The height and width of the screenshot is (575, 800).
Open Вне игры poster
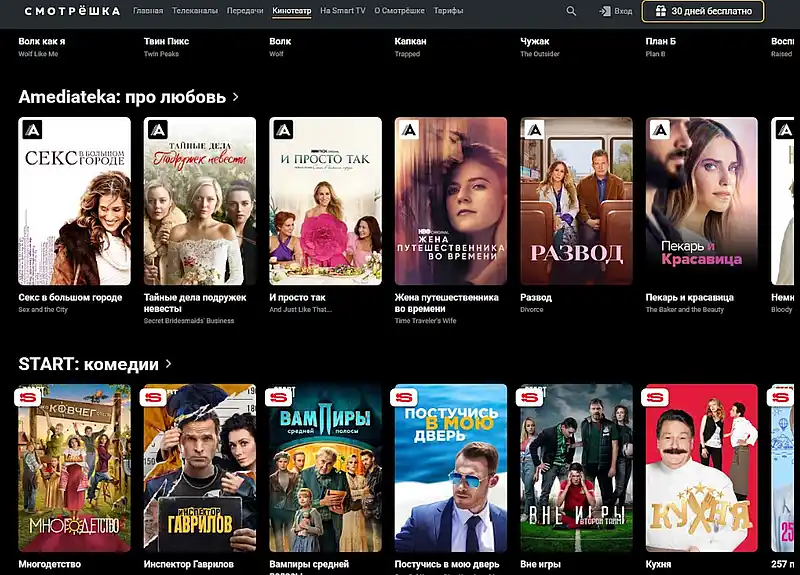coord(577,468)
